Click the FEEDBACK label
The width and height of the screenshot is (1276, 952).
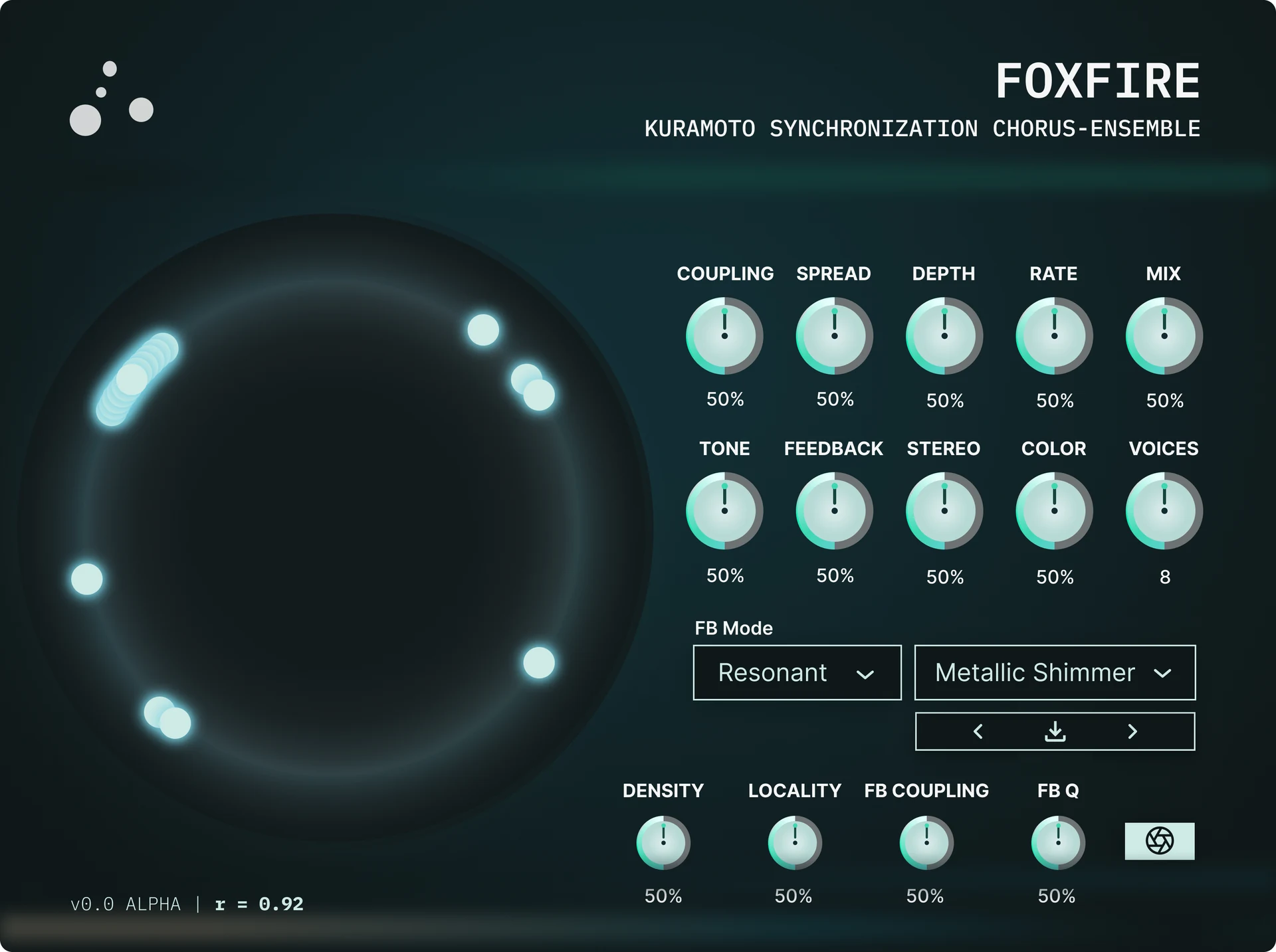point(833,449)
